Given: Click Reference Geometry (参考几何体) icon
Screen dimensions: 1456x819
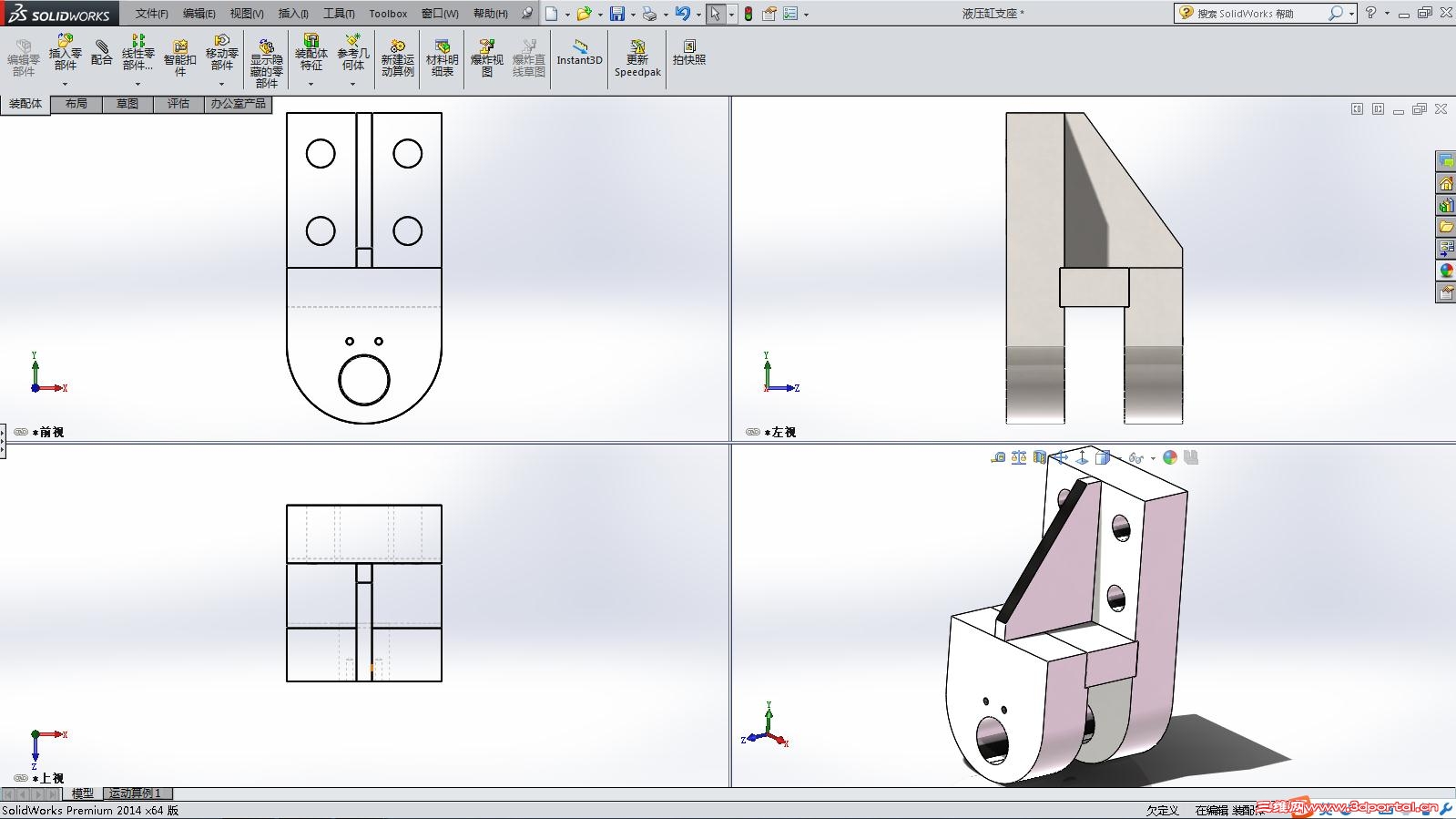Looking at the screenshot, I should 353,53.
